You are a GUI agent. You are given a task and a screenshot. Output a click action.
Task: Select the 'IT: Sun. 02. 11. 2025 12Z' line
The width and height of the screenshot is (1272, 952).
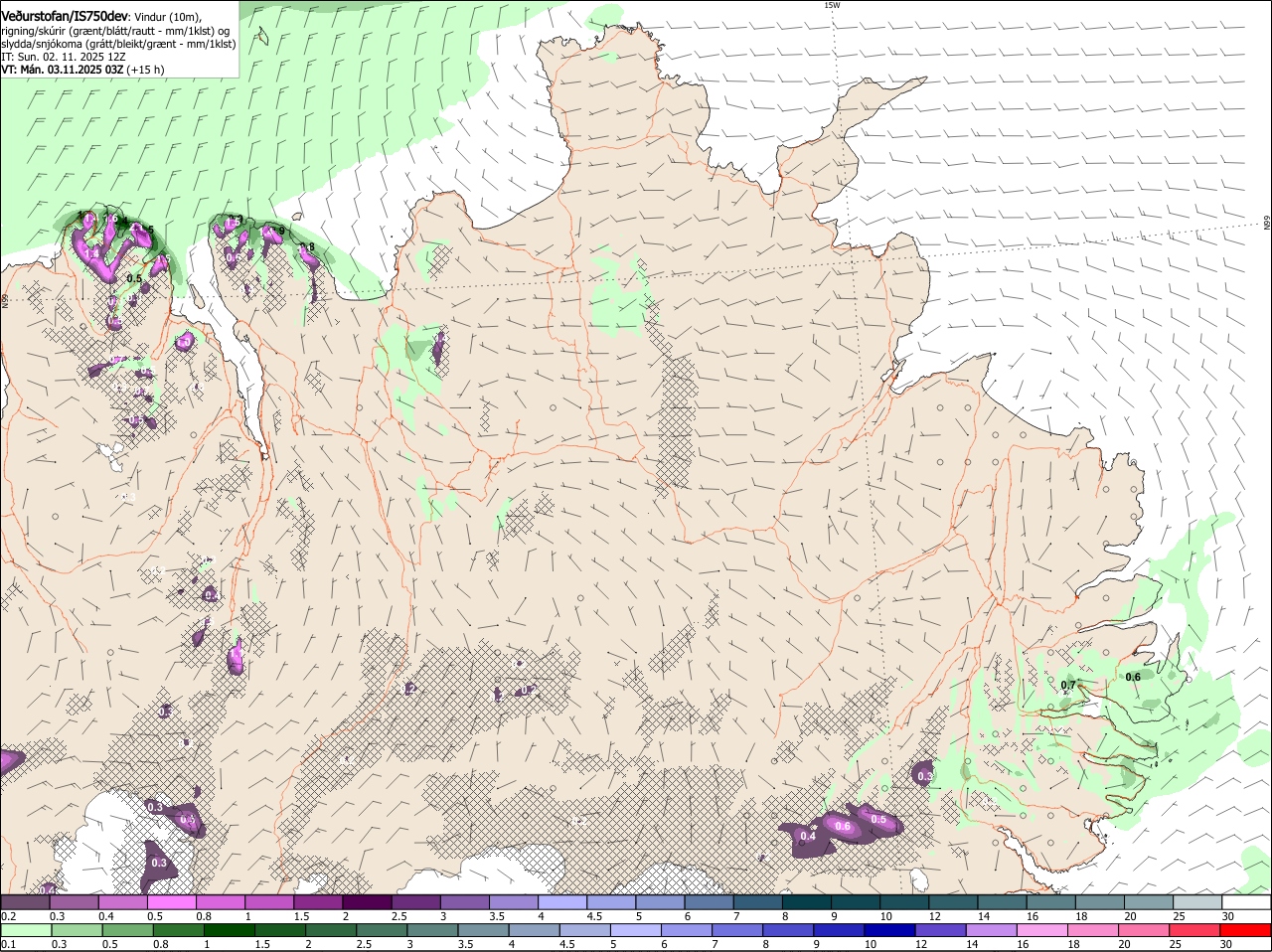point(64,57)
